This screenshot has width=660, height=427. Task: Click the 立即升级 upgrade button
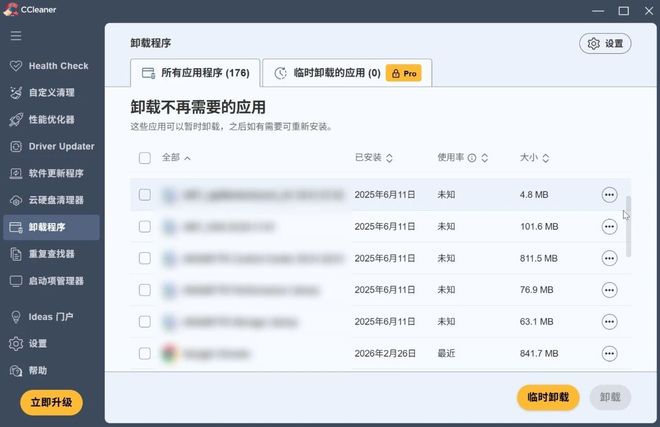point(51,402)
